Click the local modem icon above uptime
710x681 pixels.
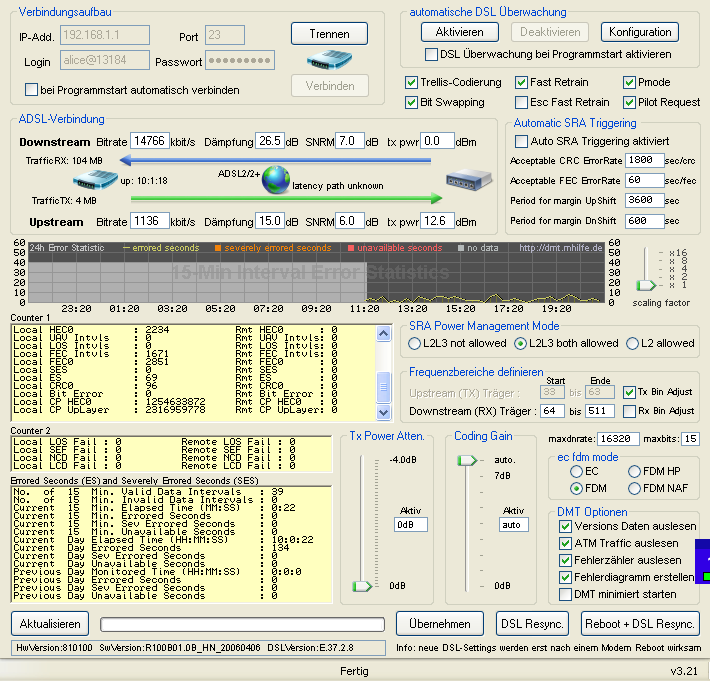pyautogui.click(x=96, y=181)
